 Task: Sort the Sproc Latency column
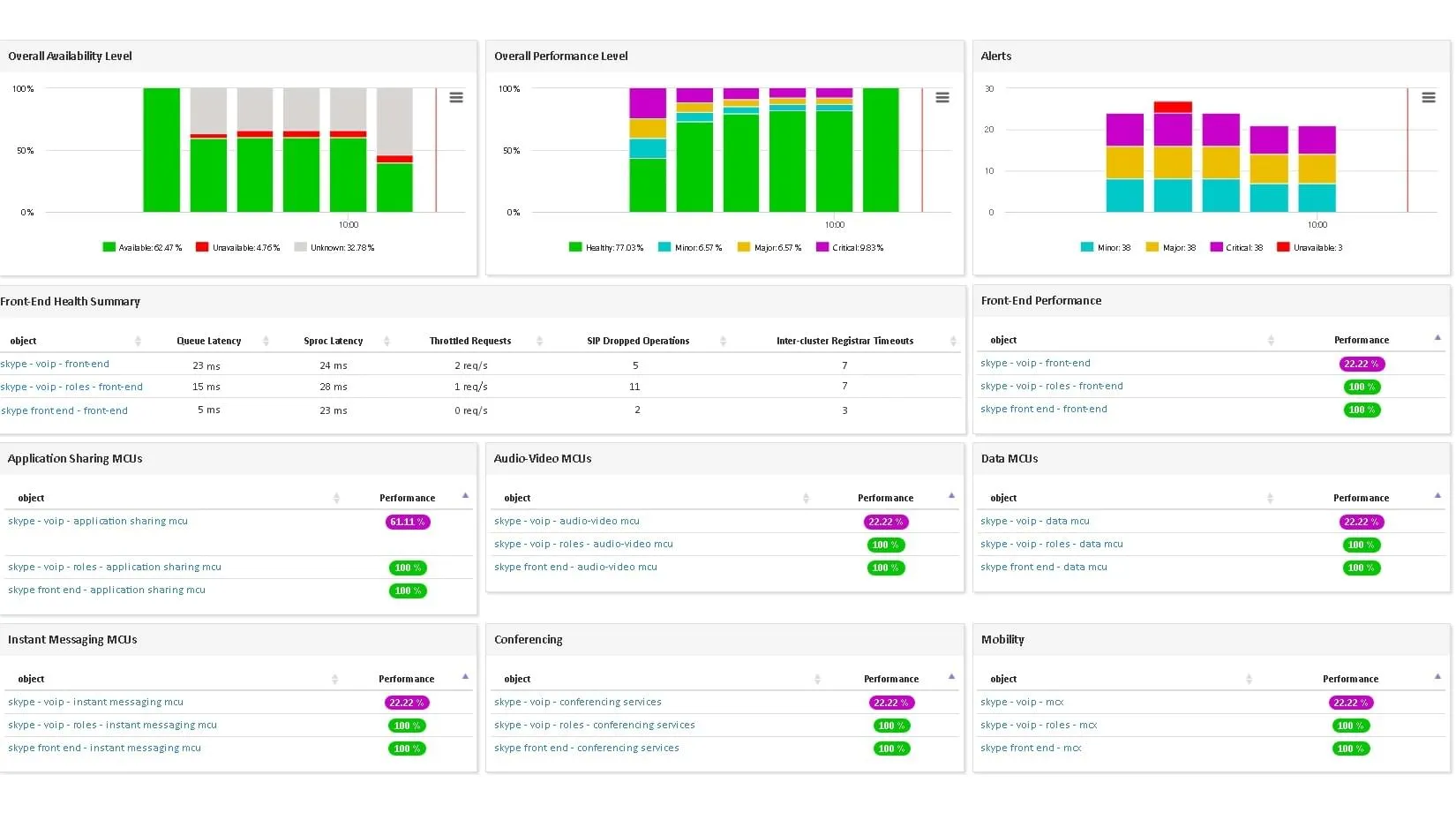386,341
